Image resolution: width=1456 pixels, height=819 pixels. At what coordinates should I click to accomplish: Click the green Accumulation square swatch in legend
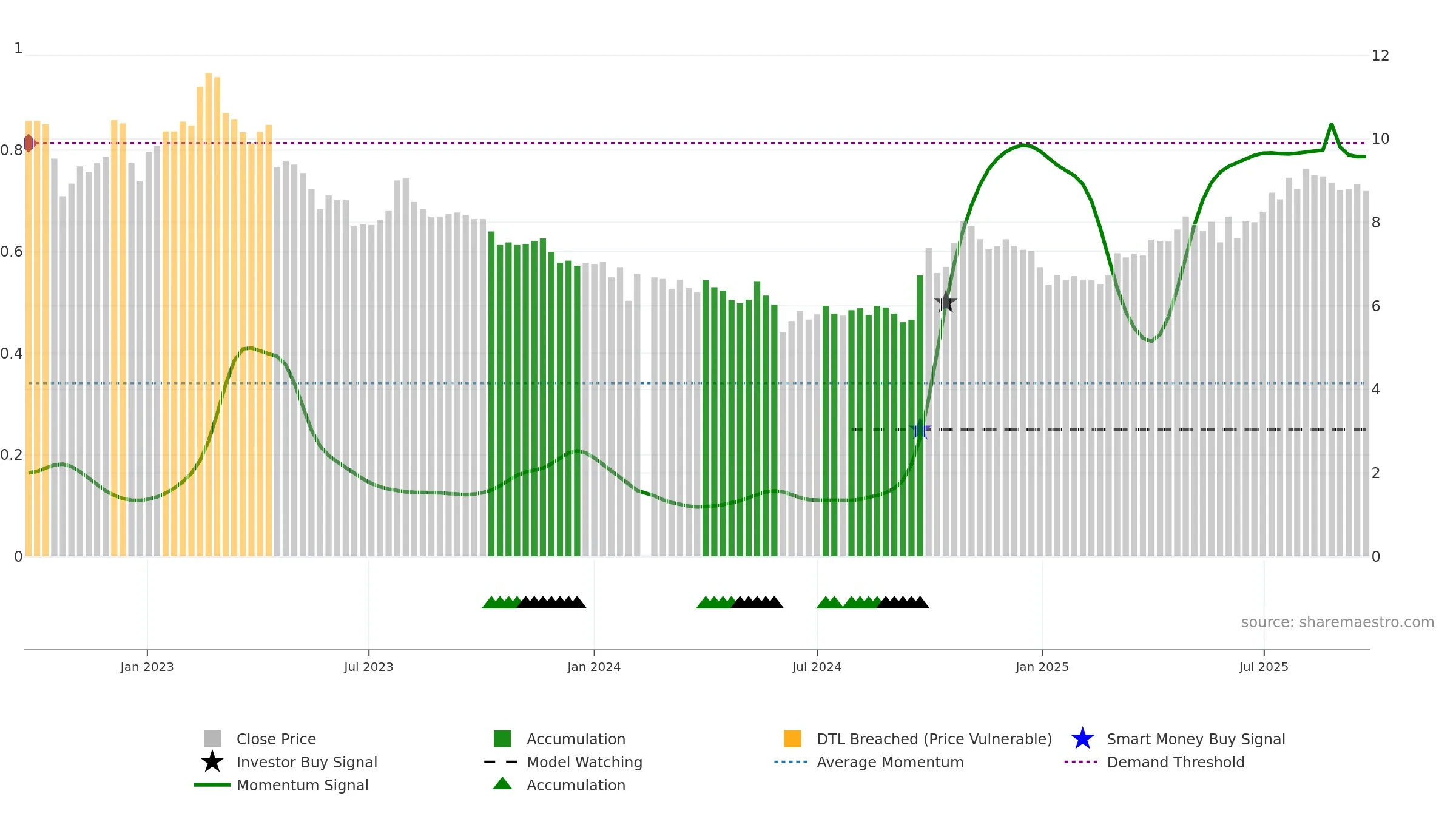pyautogui.click(x=502, y=739)
